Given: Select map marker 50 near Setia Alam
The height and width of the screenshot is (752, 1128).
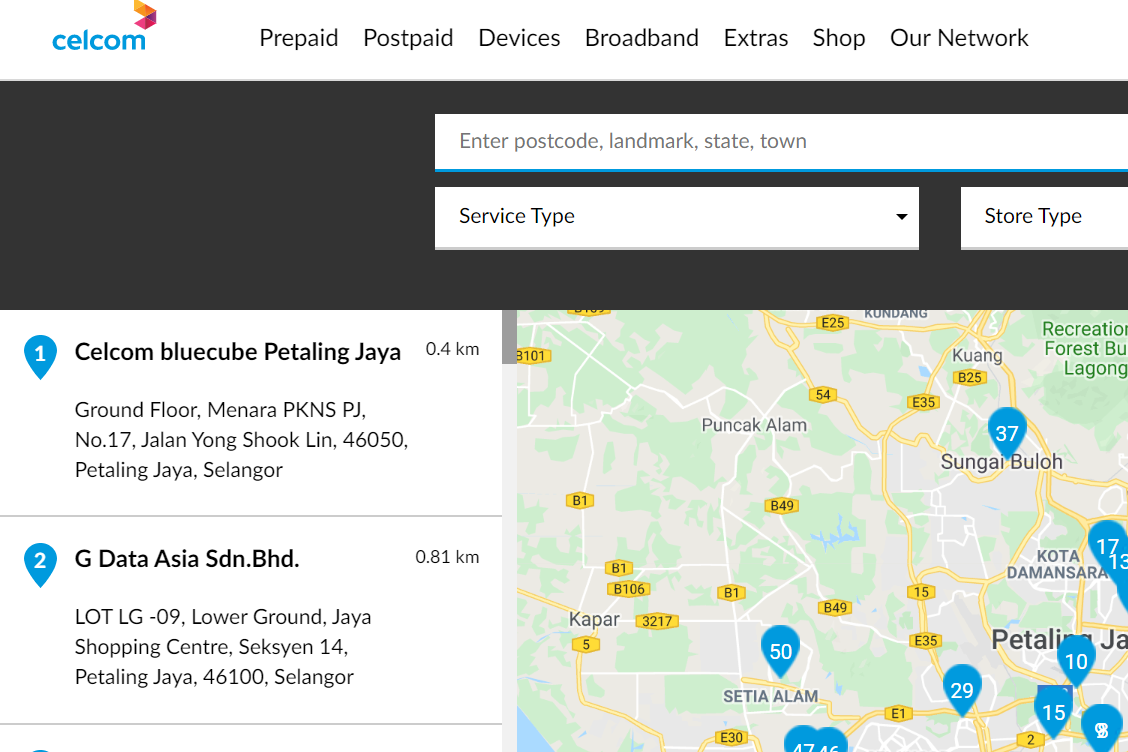Looking at the screenshot, I should (x=781, y=651).
